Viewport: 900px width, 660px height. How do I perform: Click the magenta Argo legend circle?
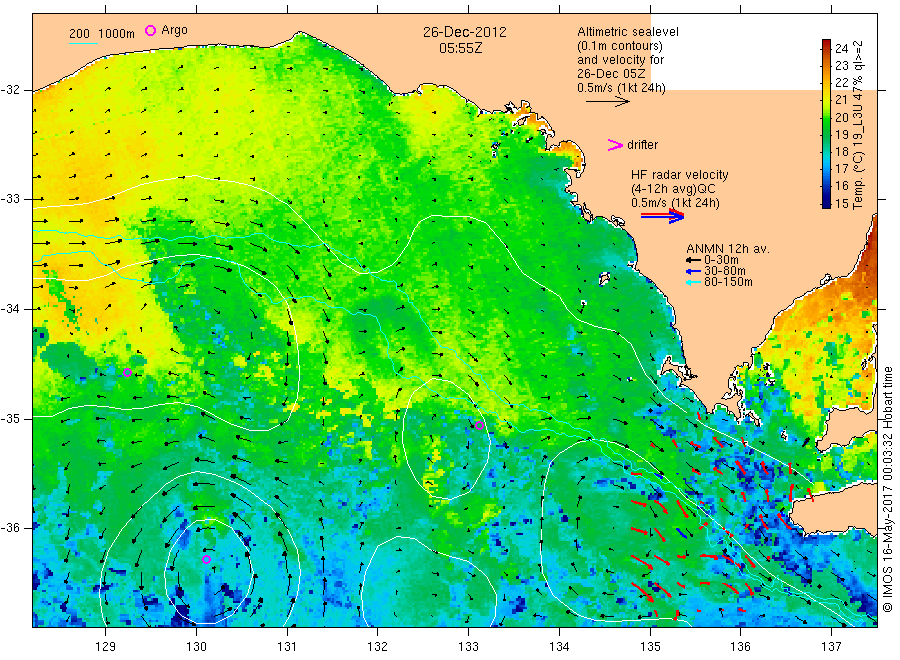click(x=150, y=30)
